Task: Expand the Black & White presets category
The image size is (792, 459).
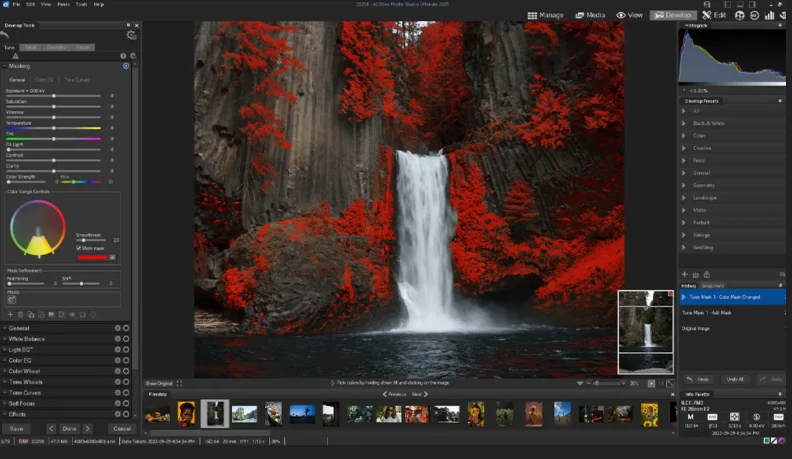Action: coord(684,123)
